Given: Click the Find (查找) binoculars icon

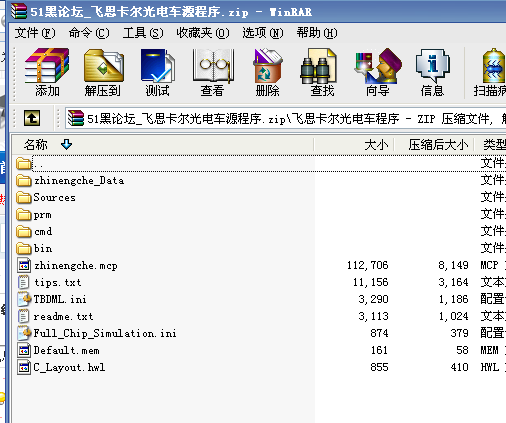Looking at the screenshot, I should coord(319,65).
